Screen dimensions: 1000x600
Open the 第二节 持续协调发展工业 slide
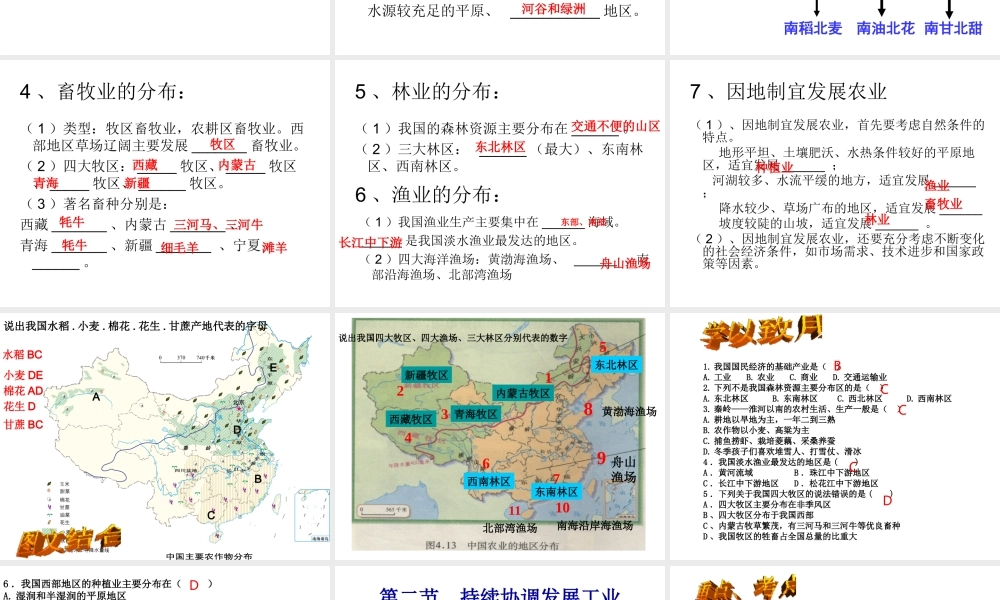click(x=499, y=583)
